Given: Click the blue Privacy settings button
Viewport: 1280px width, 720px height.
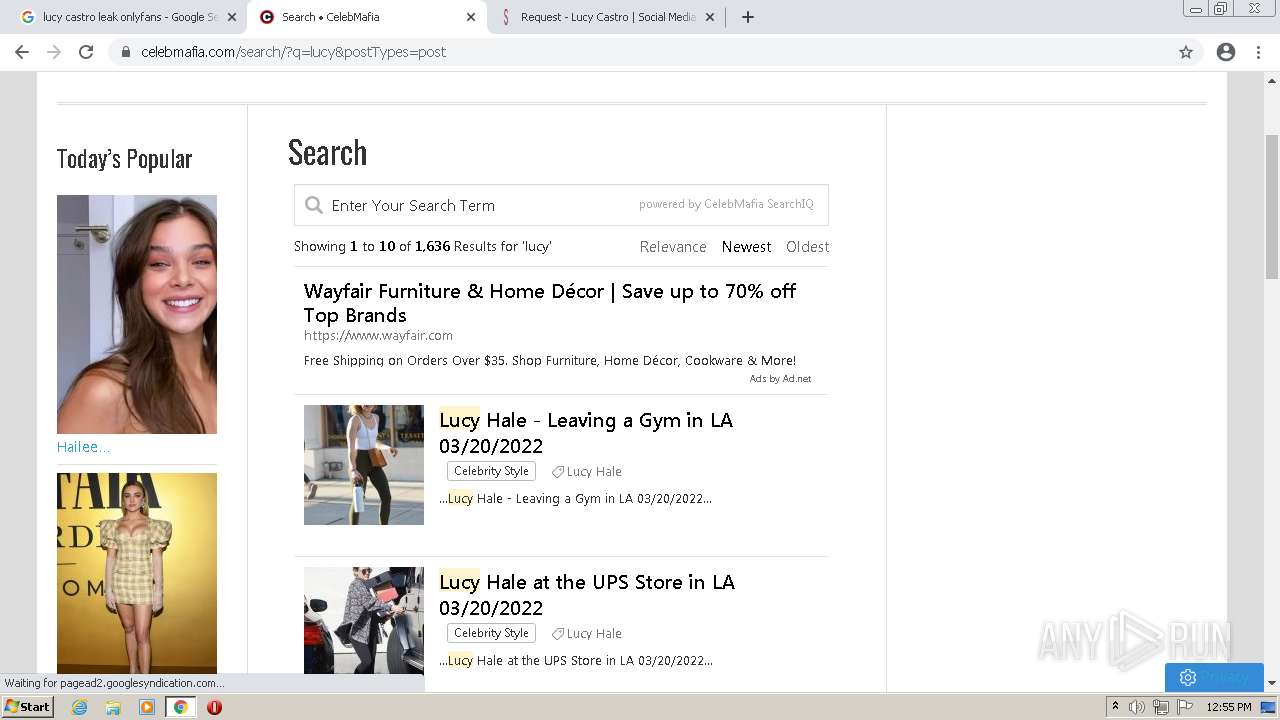Looking at the screenshot, I should [1214, 677].
